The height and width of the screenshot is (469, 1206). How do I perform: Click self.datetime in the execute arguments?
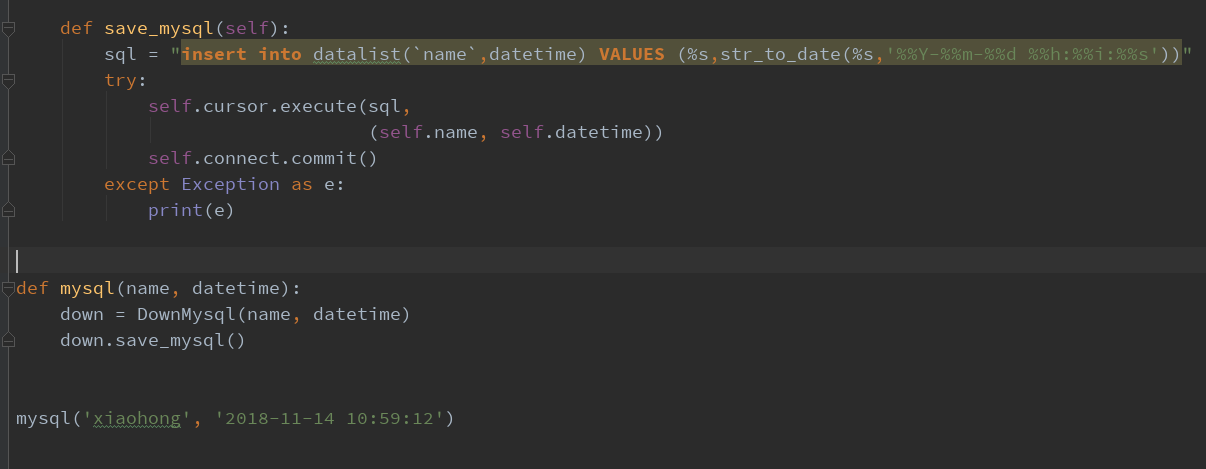[x=571, y=132]
